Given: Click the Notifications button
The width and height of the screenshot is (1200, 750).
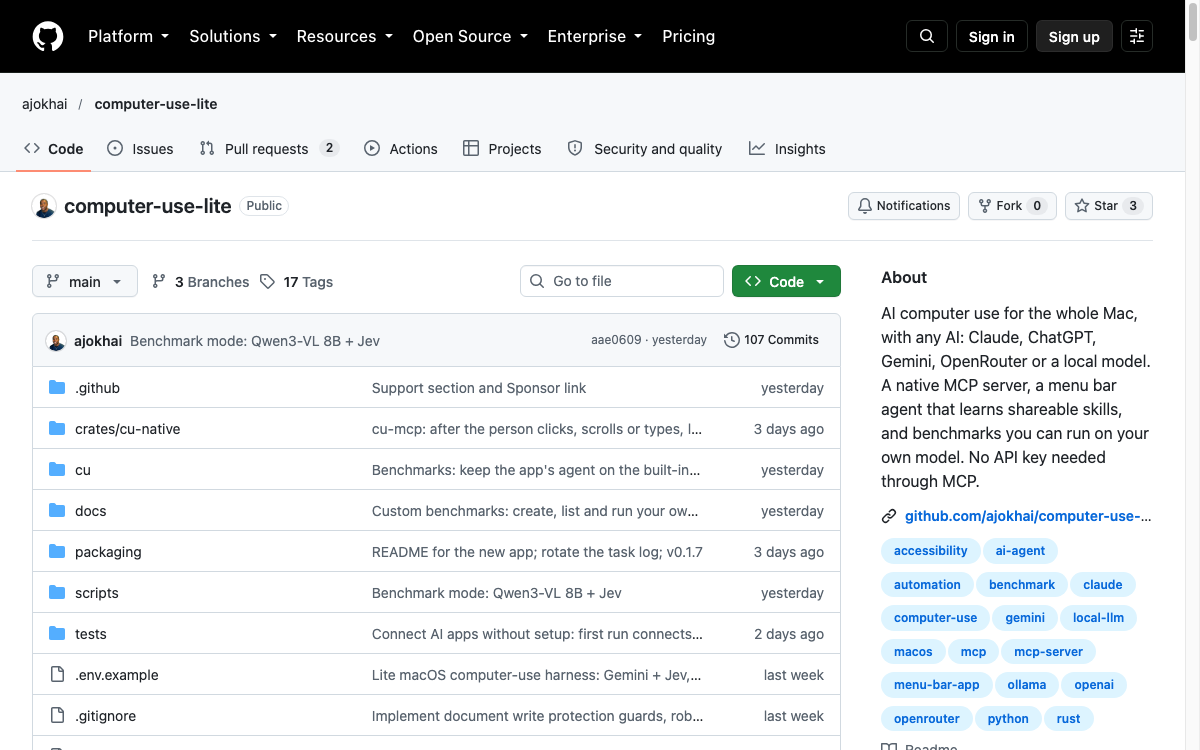Looking at the screenshot, I should point(904,206).
